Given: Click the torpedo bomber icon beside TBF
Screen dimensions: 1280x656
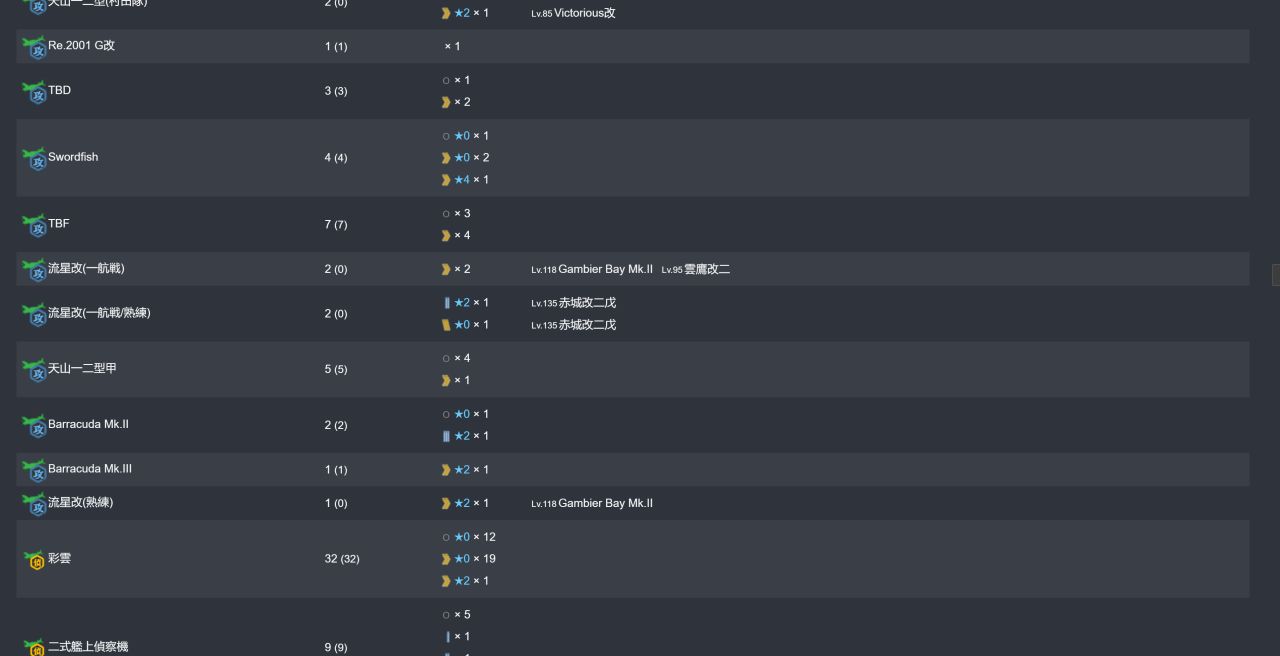Looking at the screenshot, I should pos(35,225).
